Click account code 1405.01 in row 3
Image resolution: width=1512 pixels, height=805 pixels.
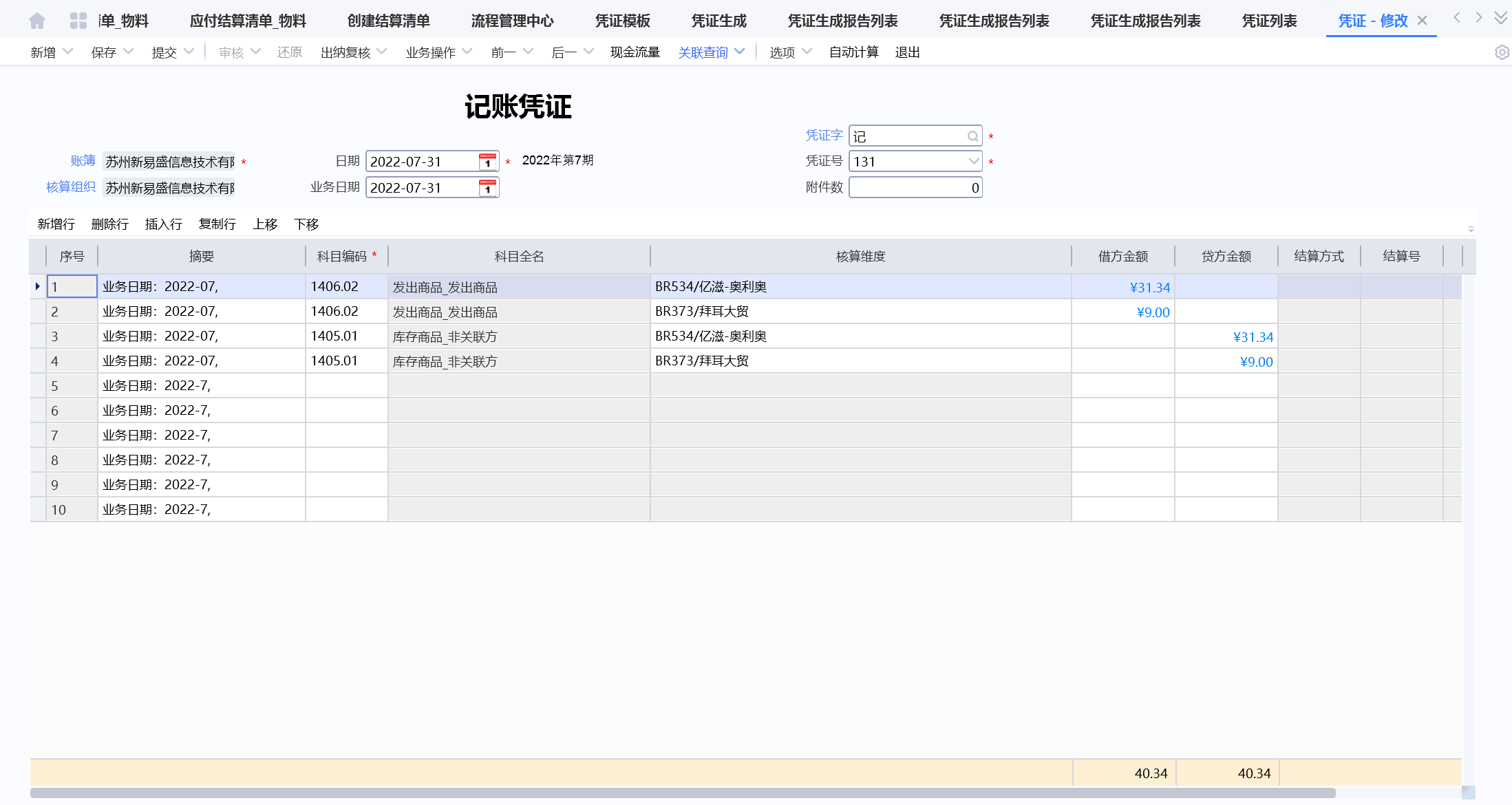(334, 336)
